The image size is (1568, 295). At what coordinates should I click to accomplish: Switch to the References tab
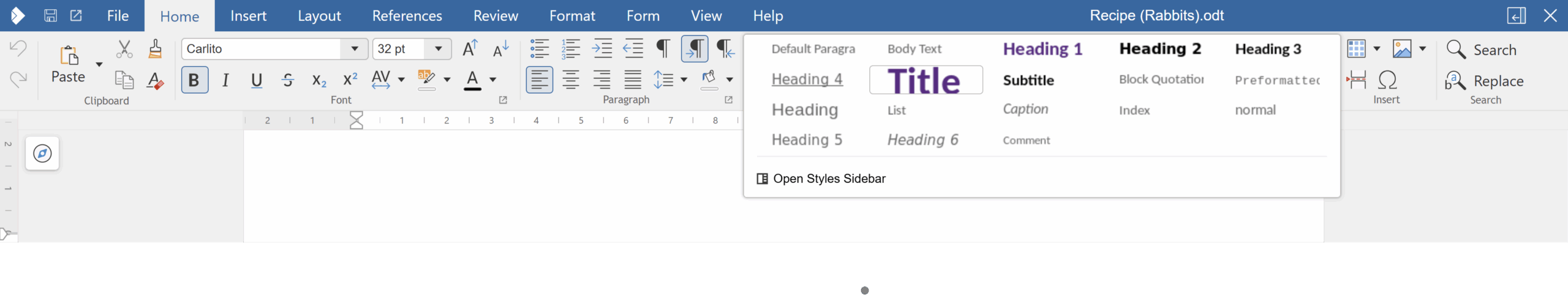[407, 16]
